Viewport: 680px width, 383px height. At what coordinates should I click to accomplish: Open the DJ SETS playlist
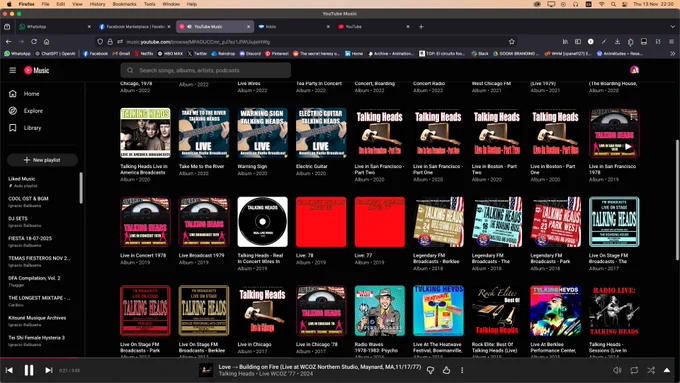point(18,219)
